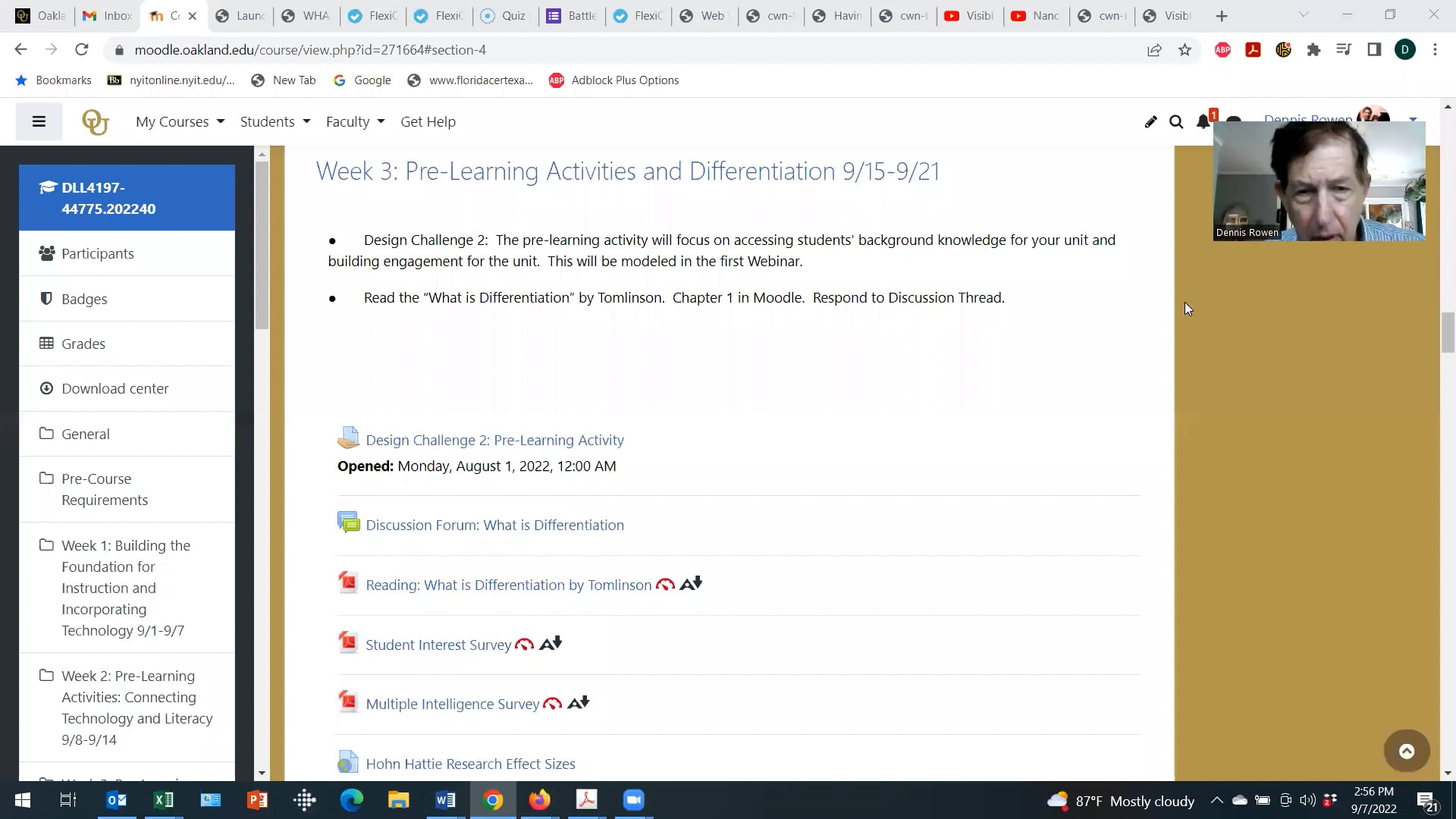1456x819 pixels.
Task: Open the hamburger navigation menu
Action: pos(39,121)
